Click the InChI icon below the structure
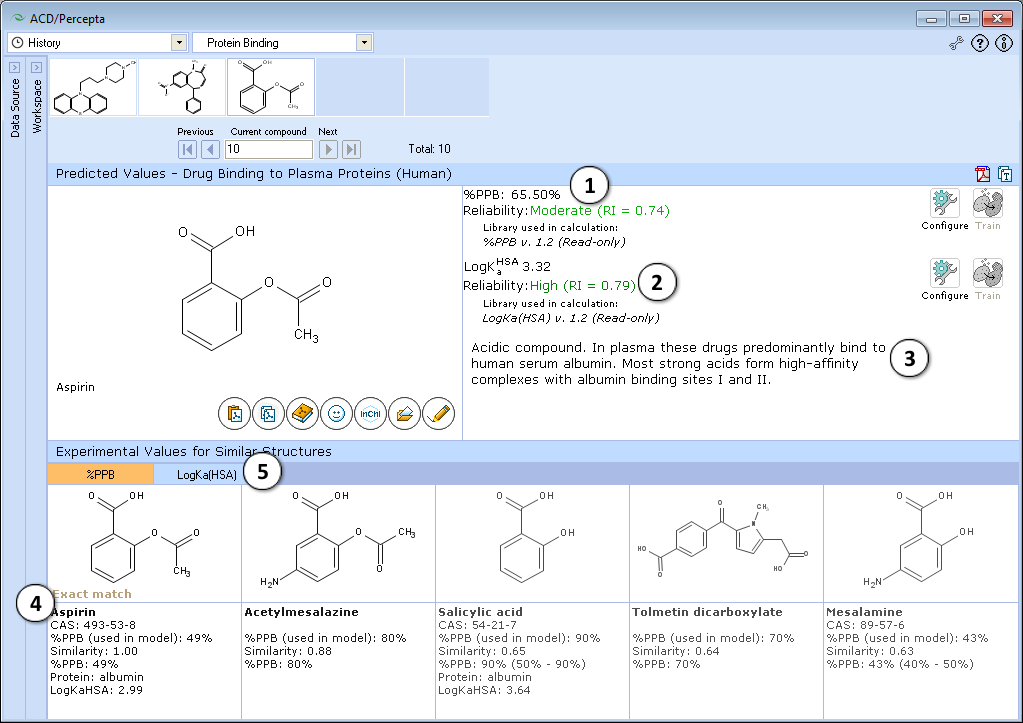The height and width of the screenshot is (723, 1023). coord(371,414)
